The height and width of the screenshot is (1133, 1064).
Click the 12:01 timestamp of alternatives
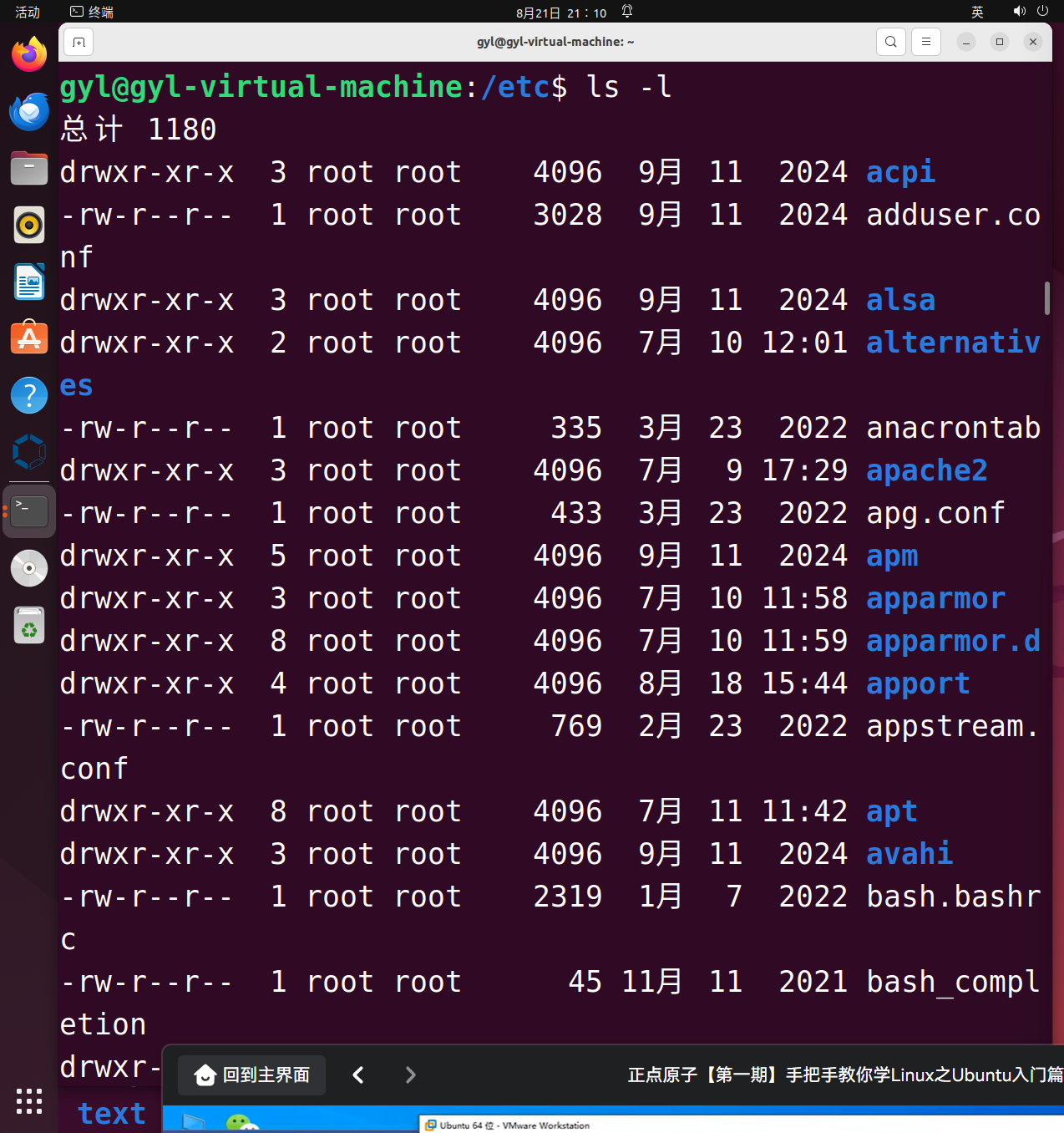click(805, 343)
